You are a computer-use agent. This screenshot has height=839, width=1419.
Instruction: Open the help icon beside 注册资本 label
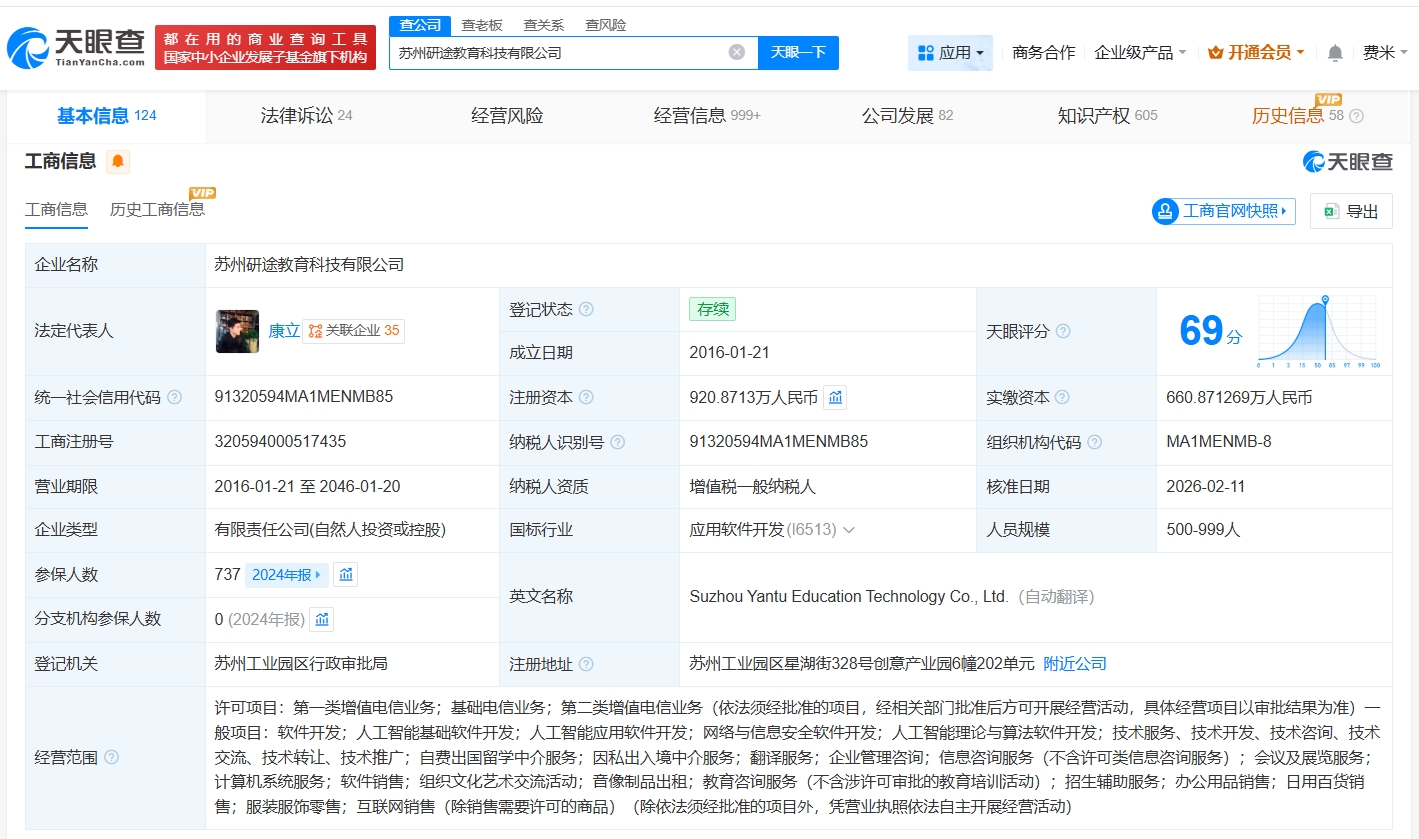[586, 397]
